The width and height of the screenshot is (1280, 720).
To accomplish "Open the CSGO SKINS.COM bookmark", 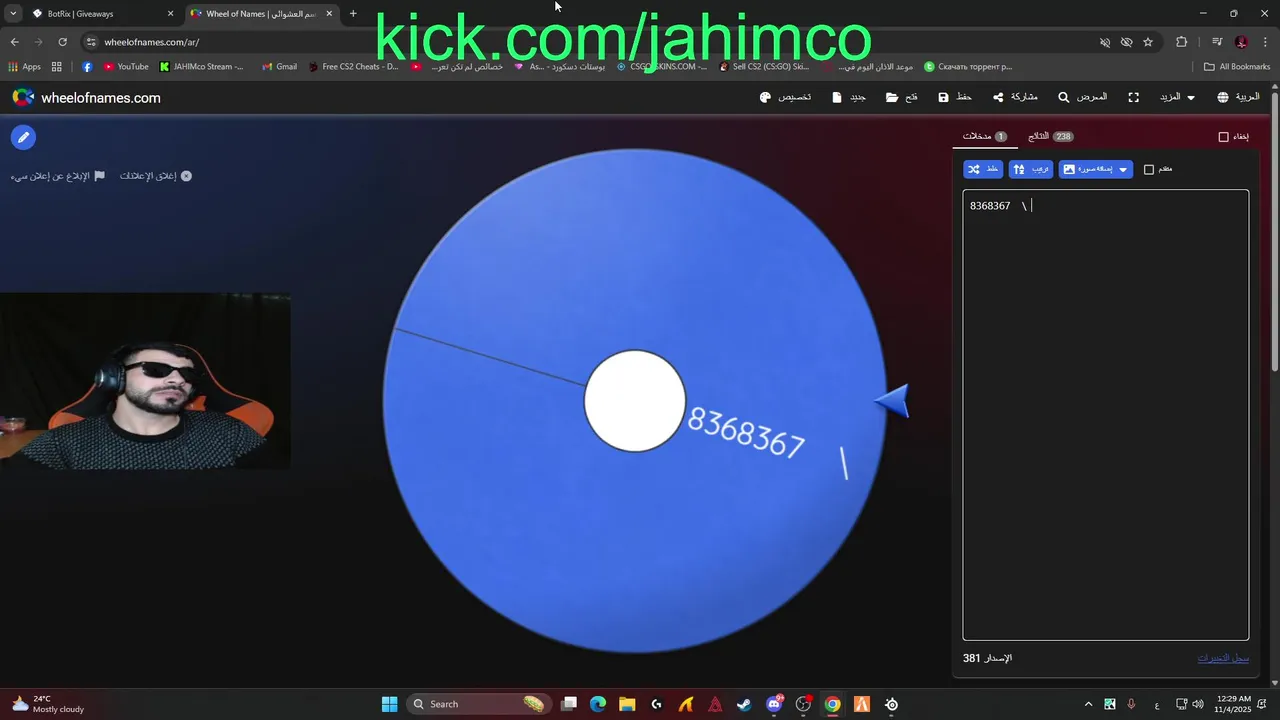I will (x=661, y=67).
